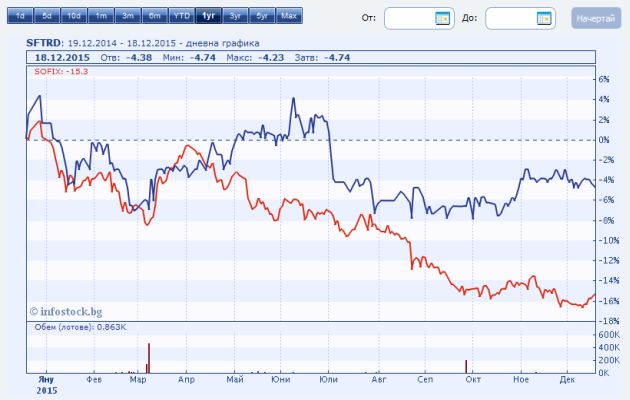This screenshot has width=630, height=400.
Task: Click the -10% axis label
Action: click(x=609, y=240)
